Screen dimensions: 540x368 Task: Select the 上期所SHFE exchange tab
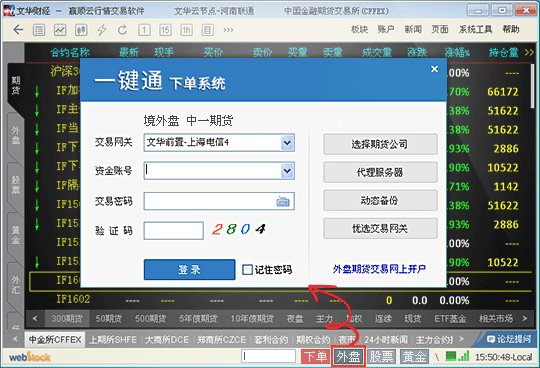[113, 340]
